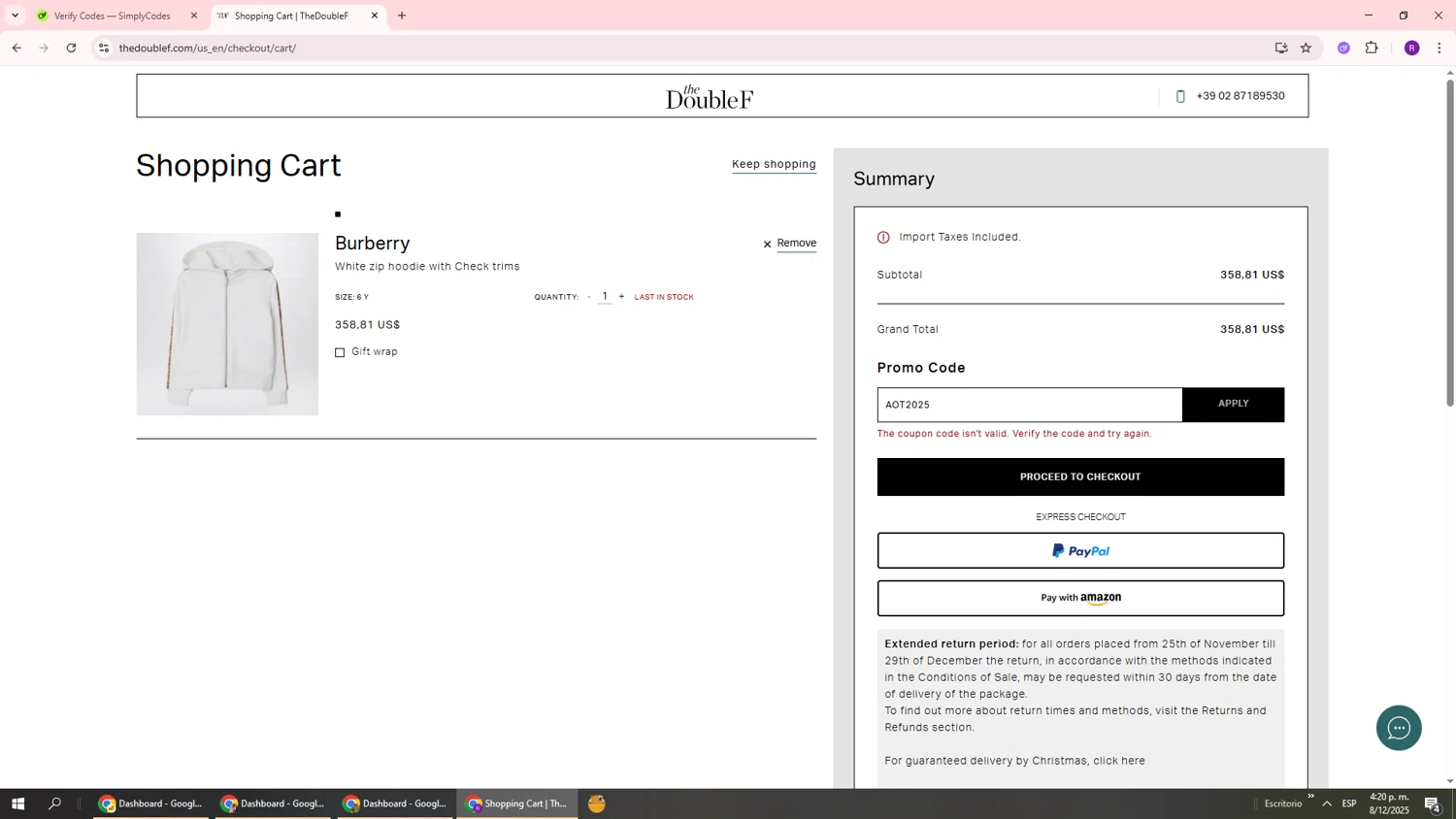Expand the Escritorio toolbar chevron
The image size is (1456, 819).
tap(1310, 797)
